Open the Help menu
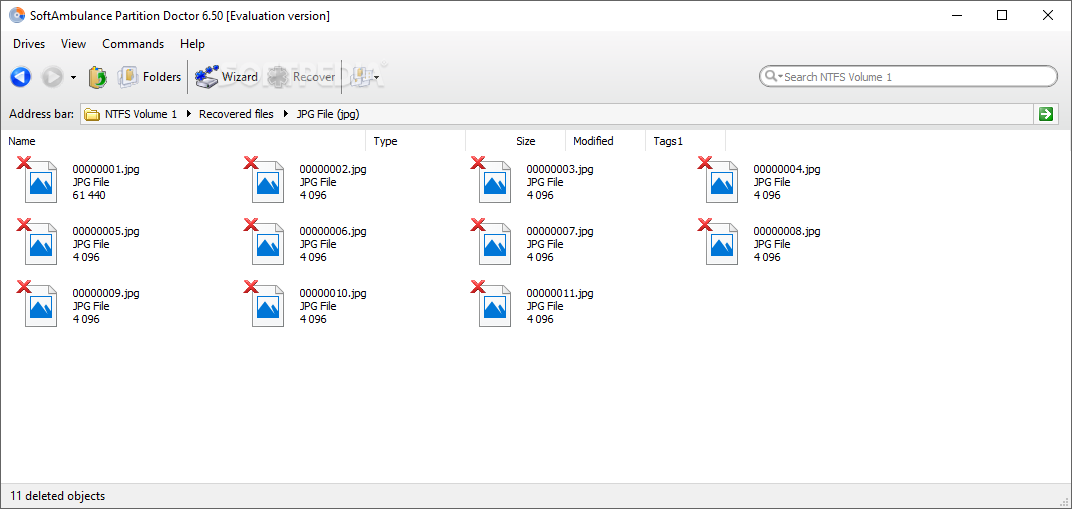Viewport: 1072px width, 509px height. tap(192, 44)
